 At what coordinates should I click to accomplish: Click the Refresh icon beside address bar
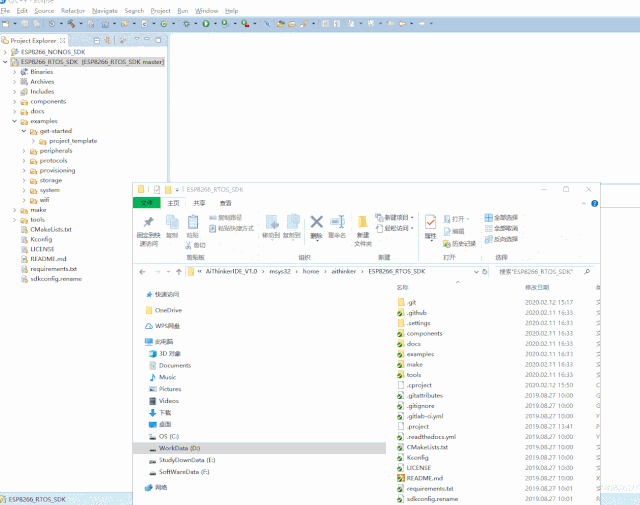pyautogui.click(x=484, y=272)
